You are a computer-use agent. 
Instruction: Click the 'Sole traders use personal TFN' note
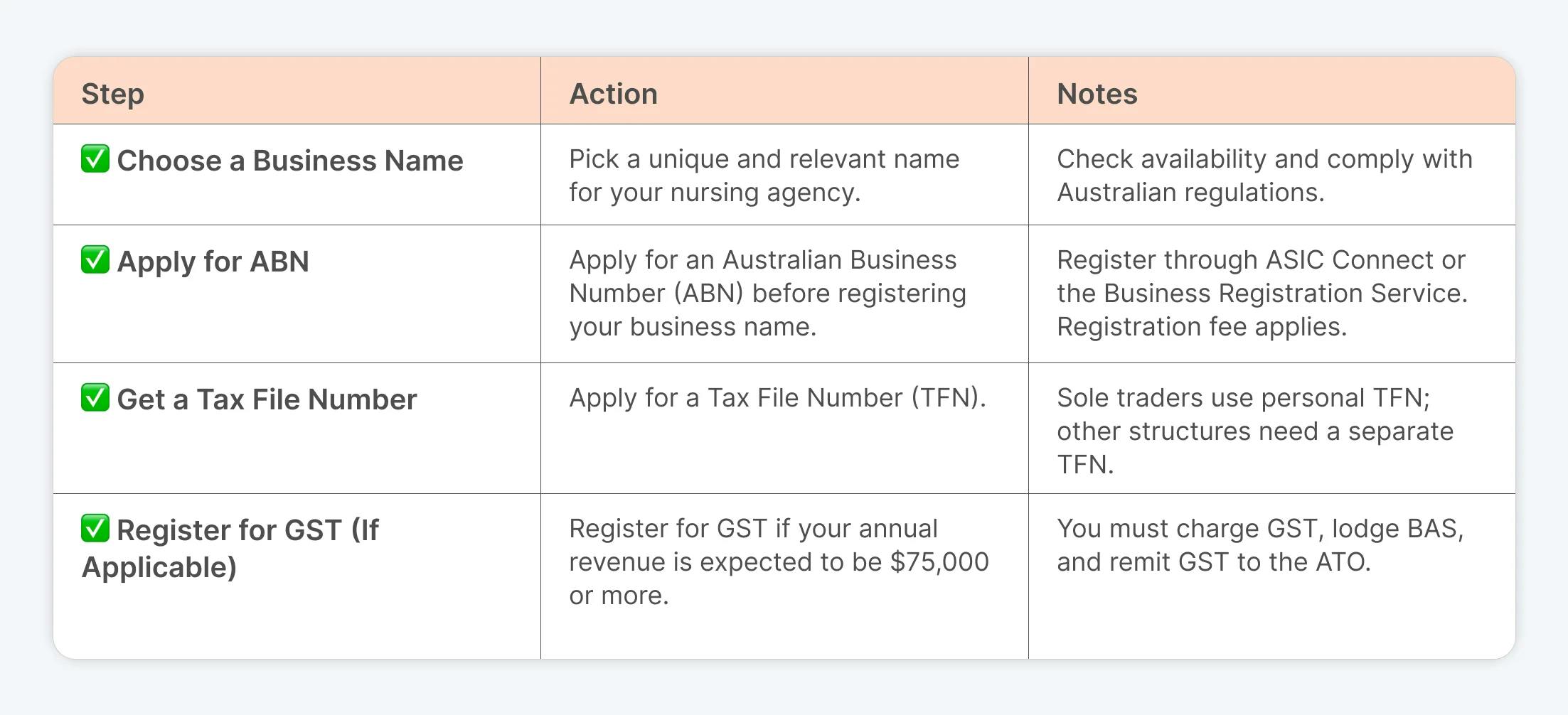[1255, 431]
